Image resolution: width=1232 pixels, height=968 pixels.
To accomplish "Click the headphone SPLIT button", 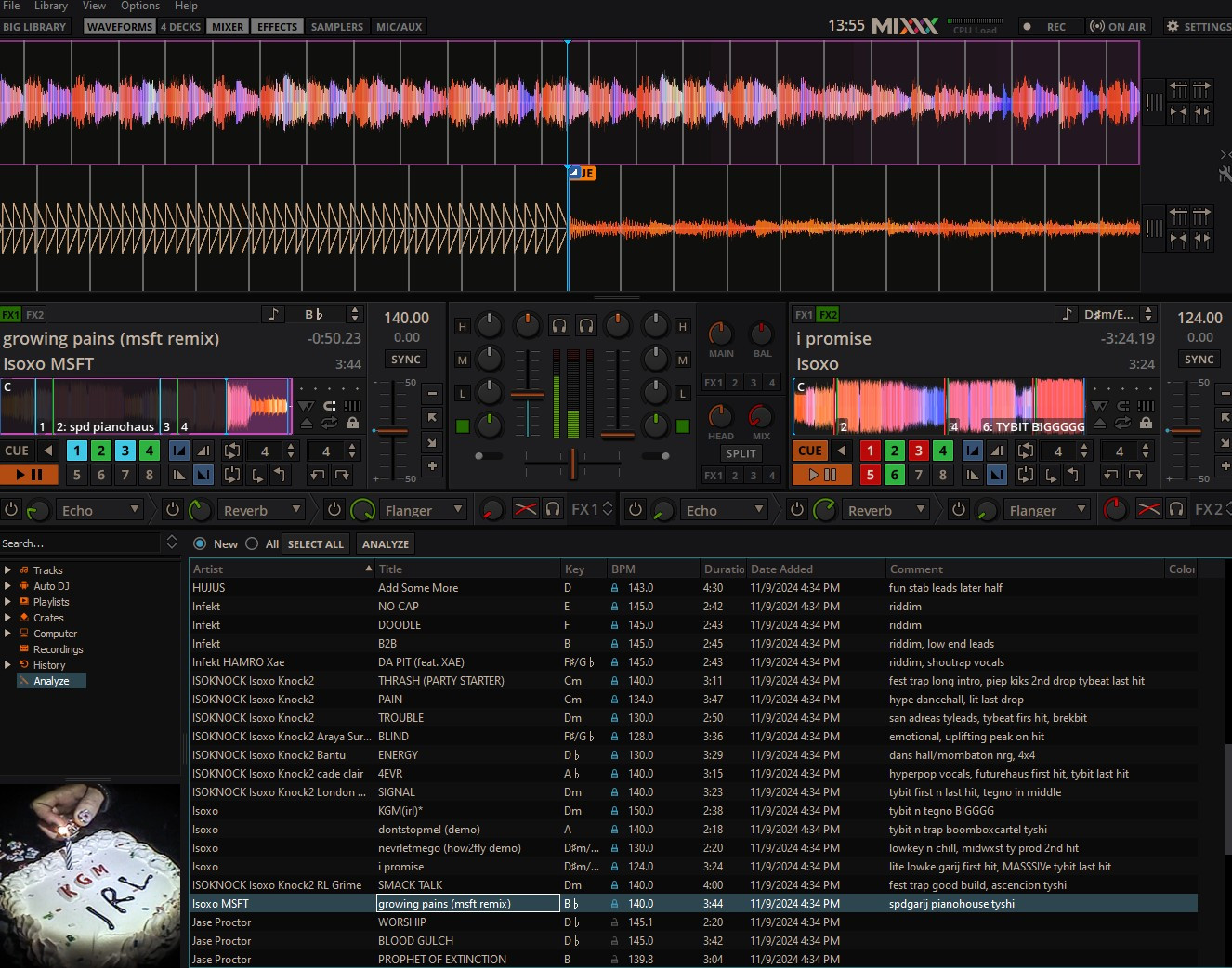I will click(741, 453).
